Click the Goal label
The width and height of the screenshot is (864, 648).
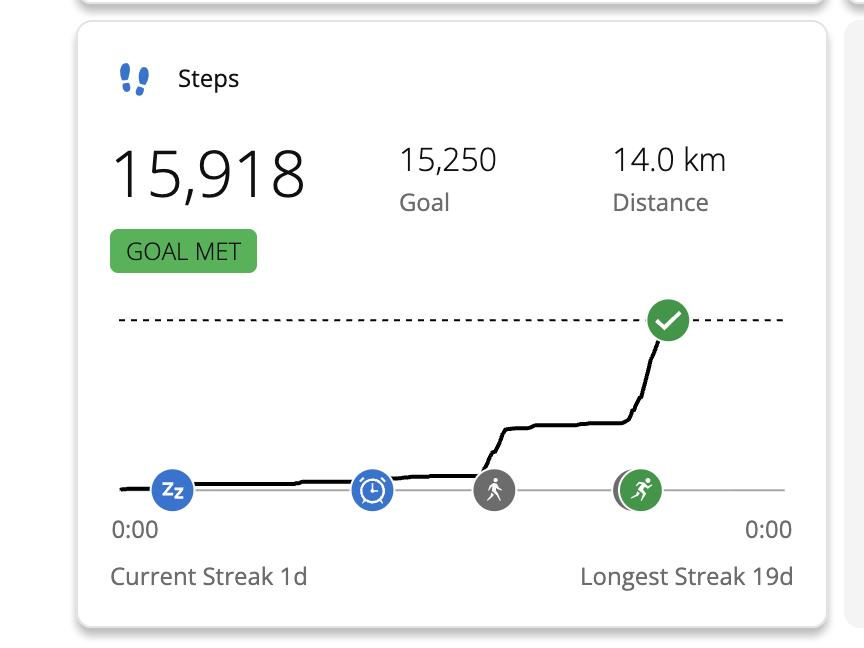pyautogui.click(x=424, y=203)
